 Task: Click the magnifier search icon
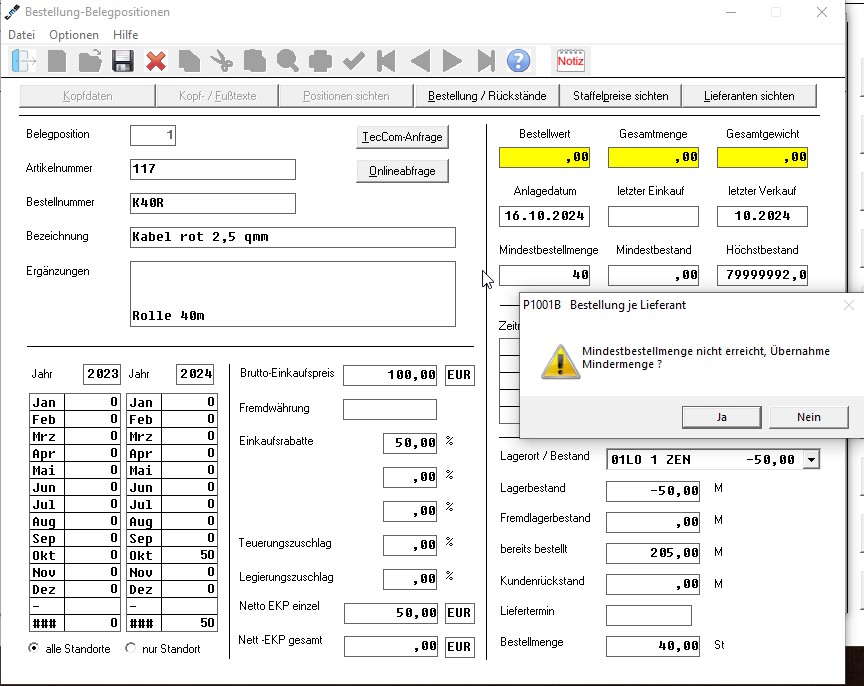(x=288, y=61)
